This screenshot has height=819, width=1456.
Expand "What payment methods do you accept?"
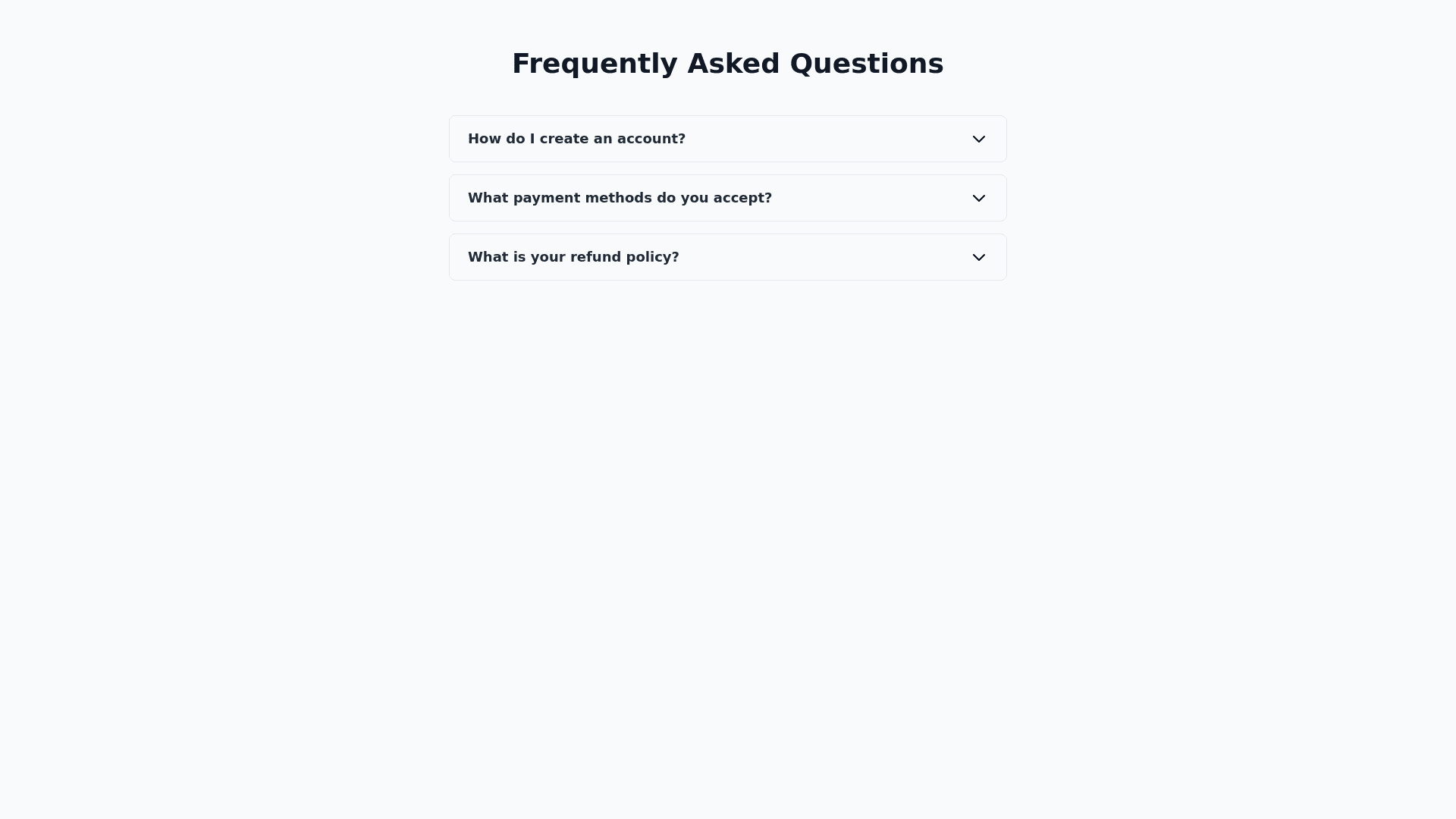[727, 198]
